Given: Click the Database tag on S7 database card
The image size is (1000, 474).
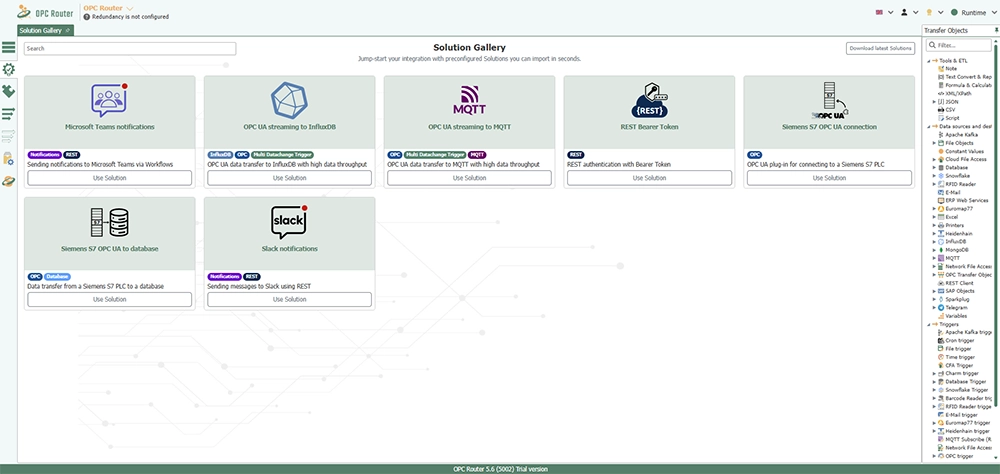Looking at the screenshot, I should point(57,277).
